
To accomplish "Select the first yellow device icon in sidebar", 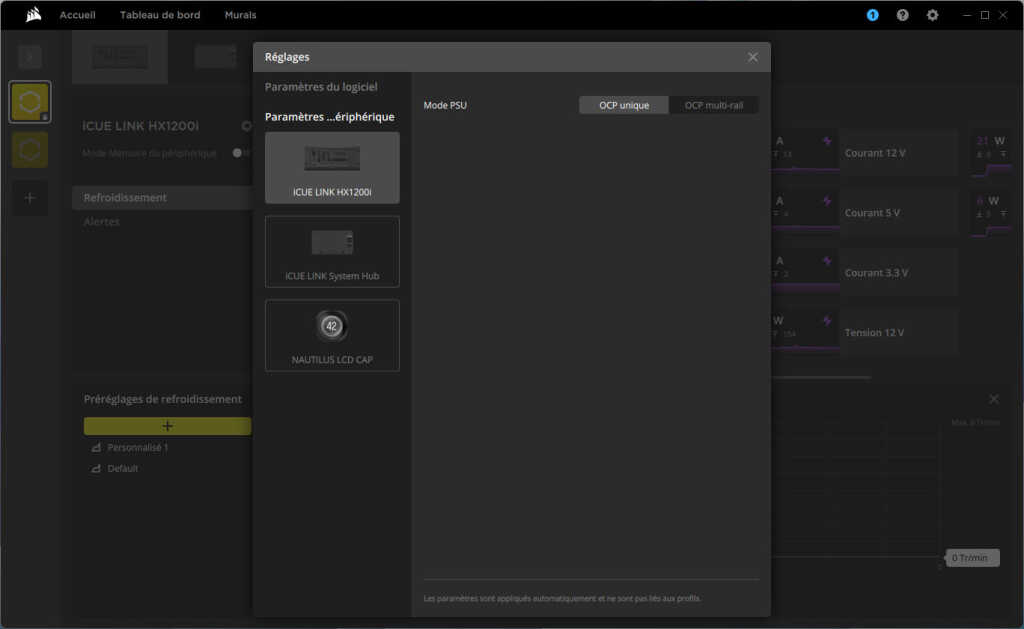I will [x=29, y=102].
